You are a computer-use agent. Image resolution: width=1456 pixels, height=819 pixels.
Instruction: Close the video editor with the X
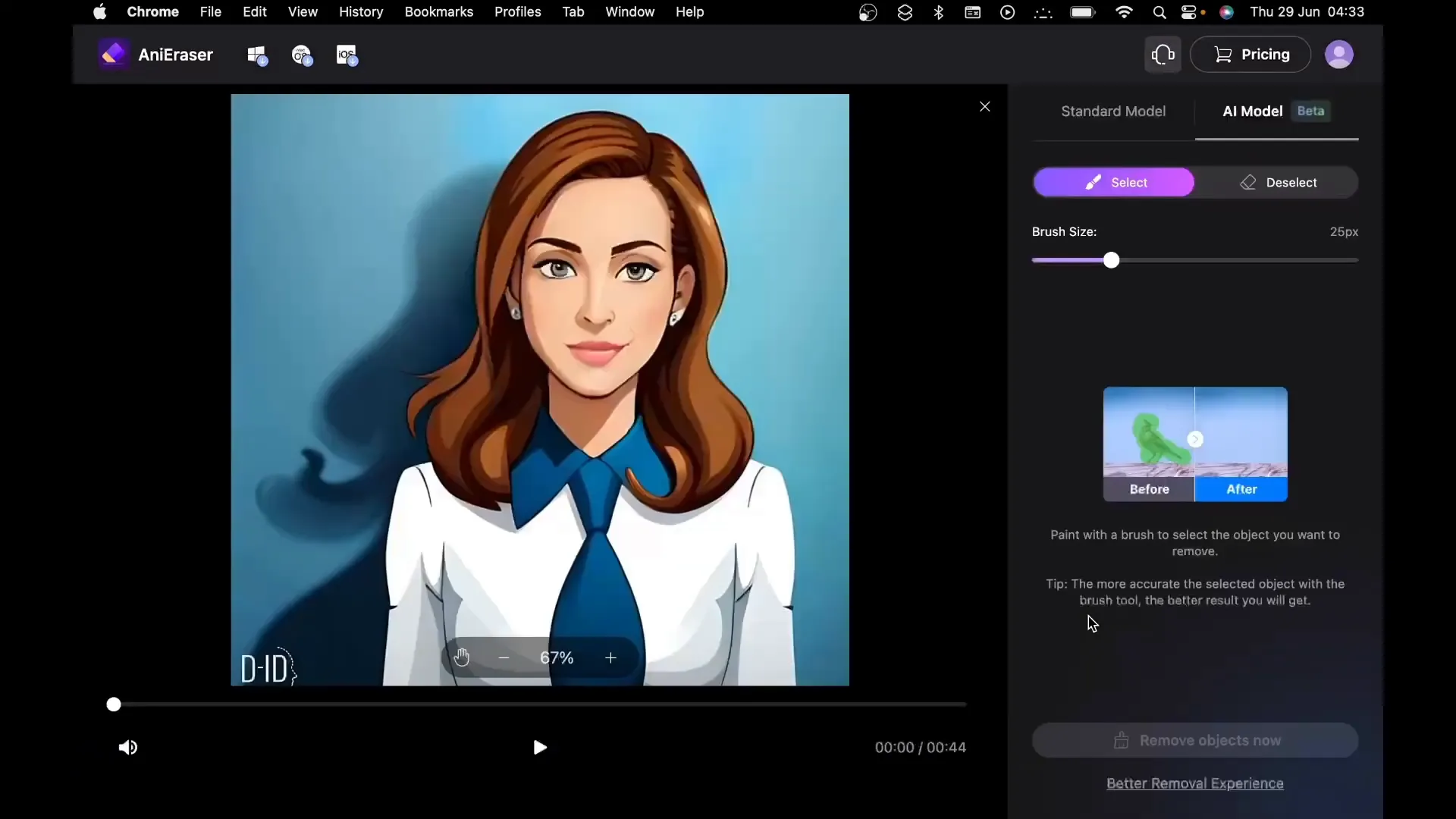(984, 107)
